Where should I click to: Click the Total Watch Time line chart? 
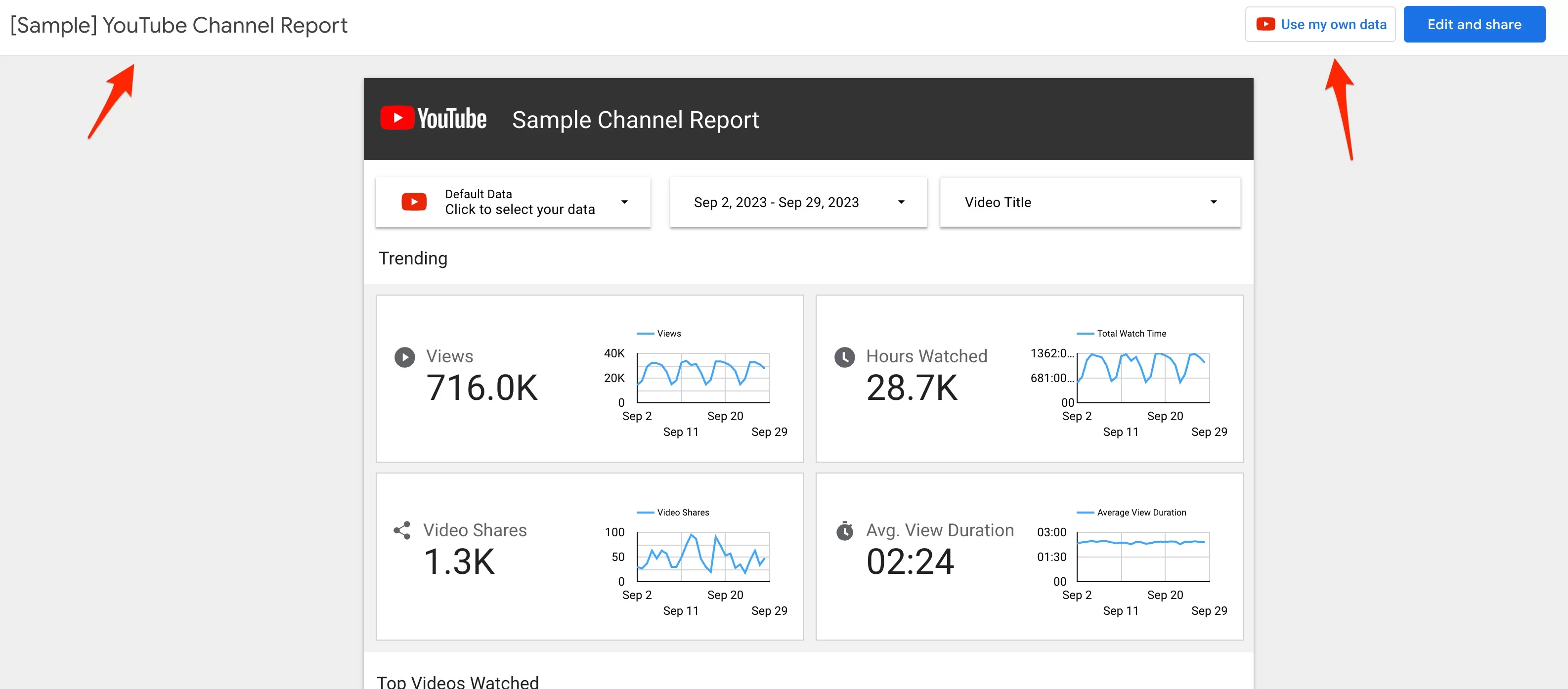tap(1142, 377)
